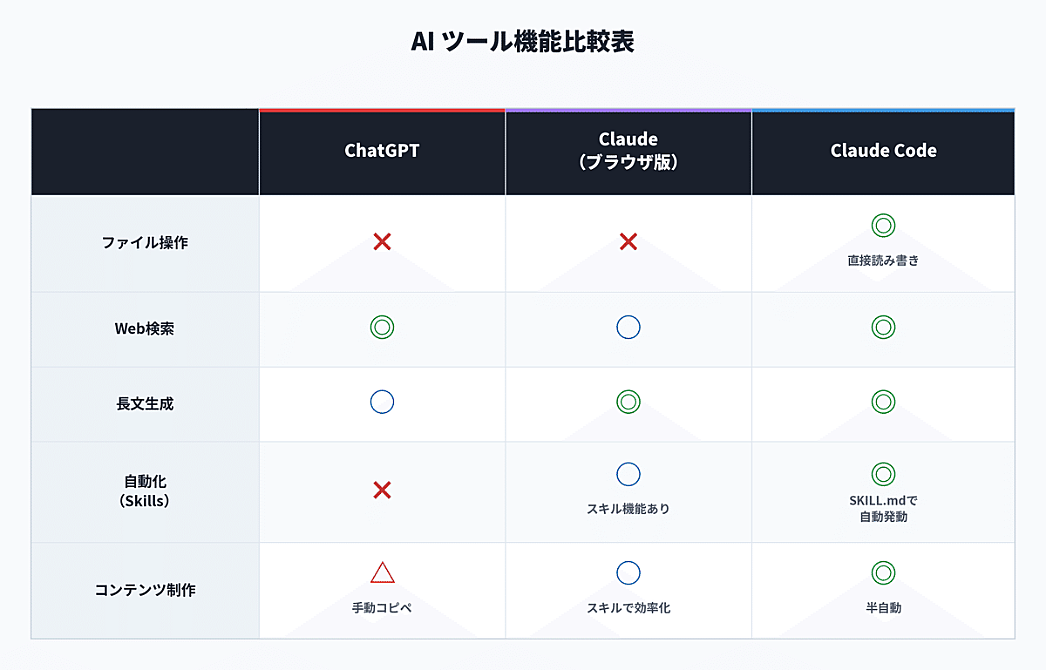The image size is (1046, 670).
Task: Select the ChatGPT column header
Action: (x=382, y=151)
